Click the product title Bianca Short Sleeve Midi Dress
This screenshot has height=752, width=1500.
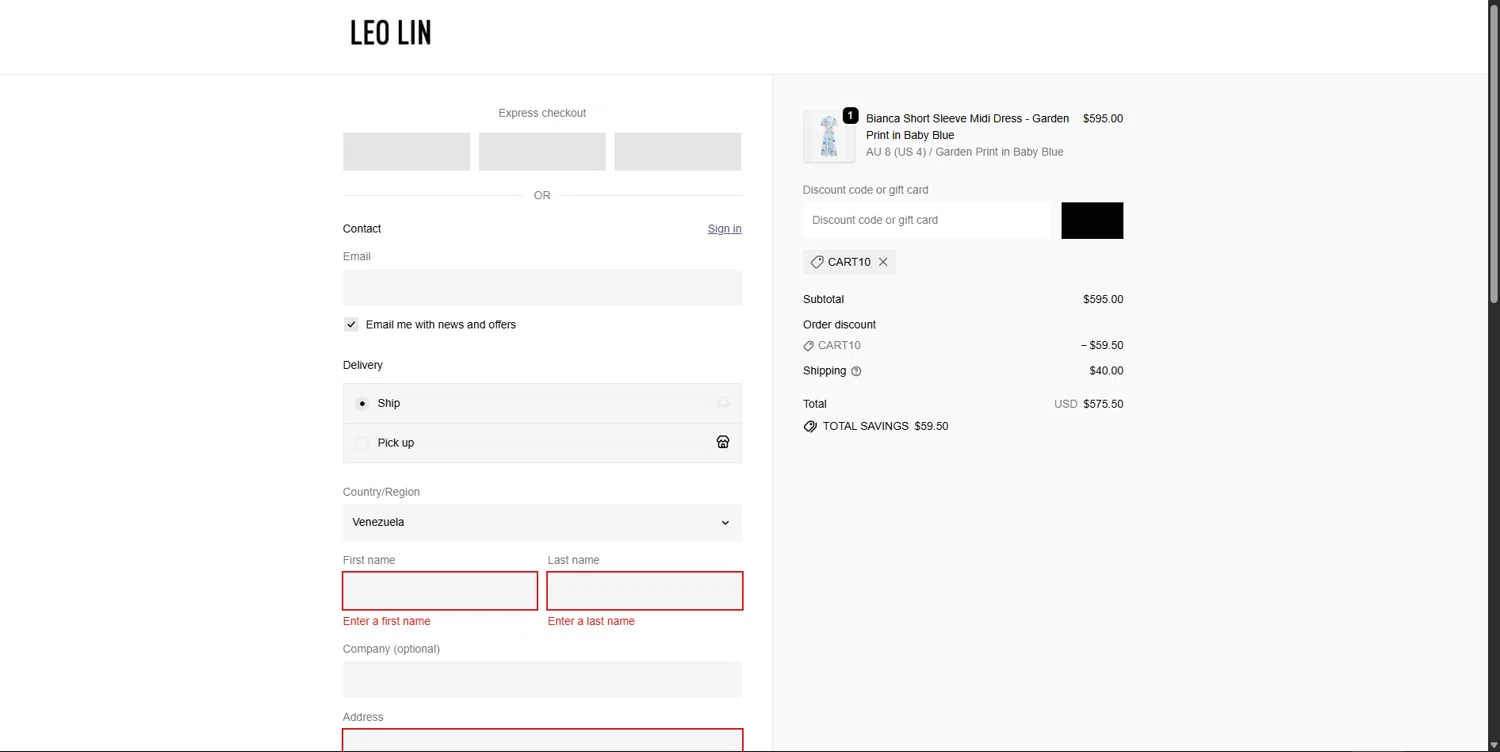pyautogui.click(x=967, y=126)
